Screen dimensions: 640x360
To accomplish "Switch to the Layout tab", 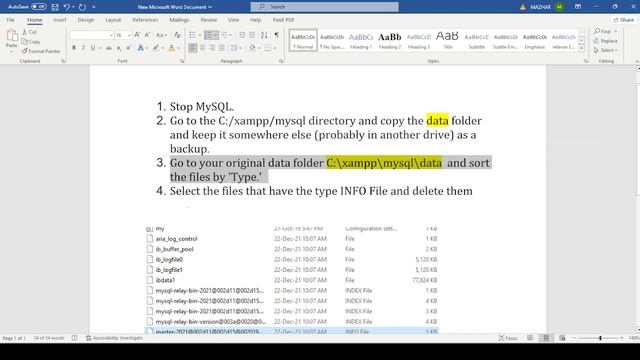I will pyautogui.click(x=113, y=20).
